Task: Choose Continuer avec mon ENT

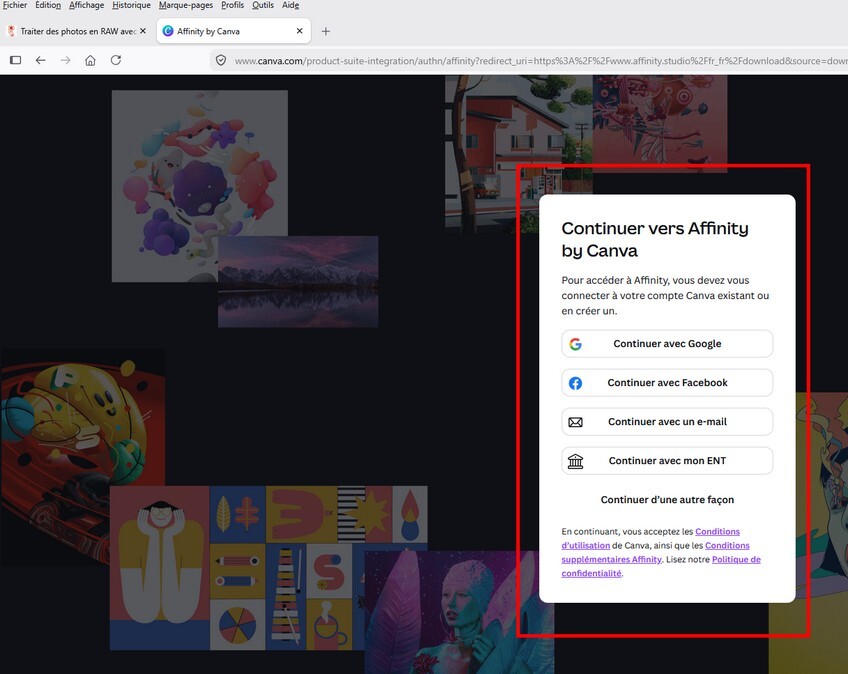Action: tap(667, 460)
